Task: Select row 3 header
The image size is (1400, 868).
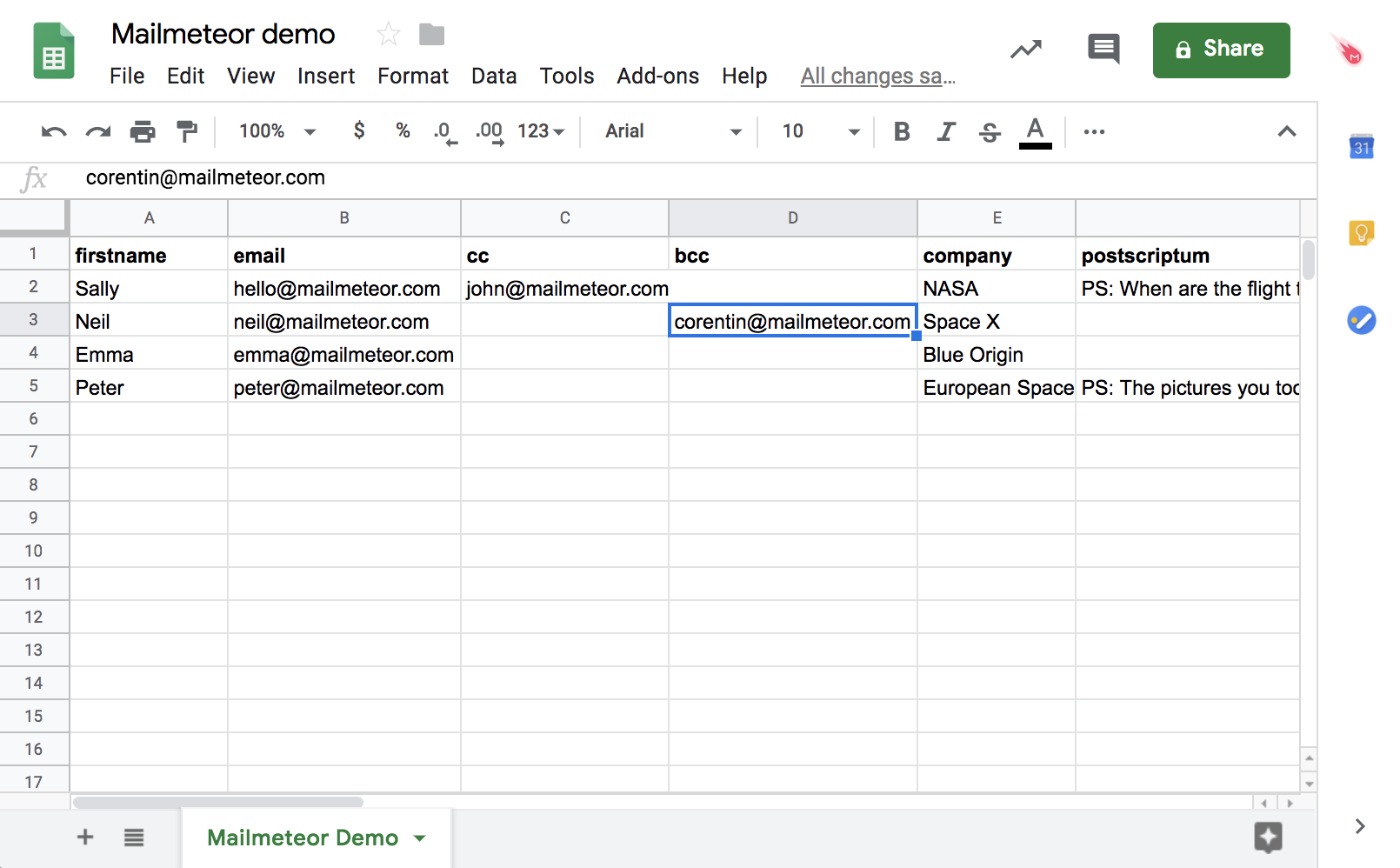Action: 34,320
